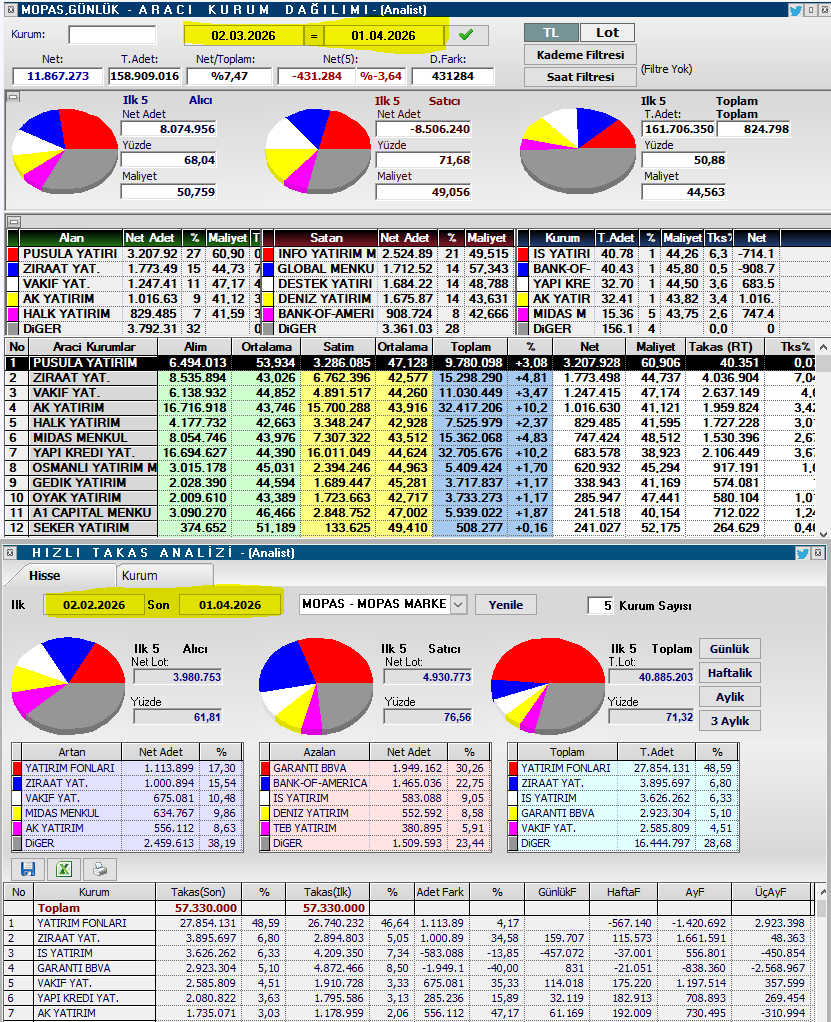Viewport: 831px width, 1022px height.
Task: Click the Kurum Sayısı number field
Action: 600,605
